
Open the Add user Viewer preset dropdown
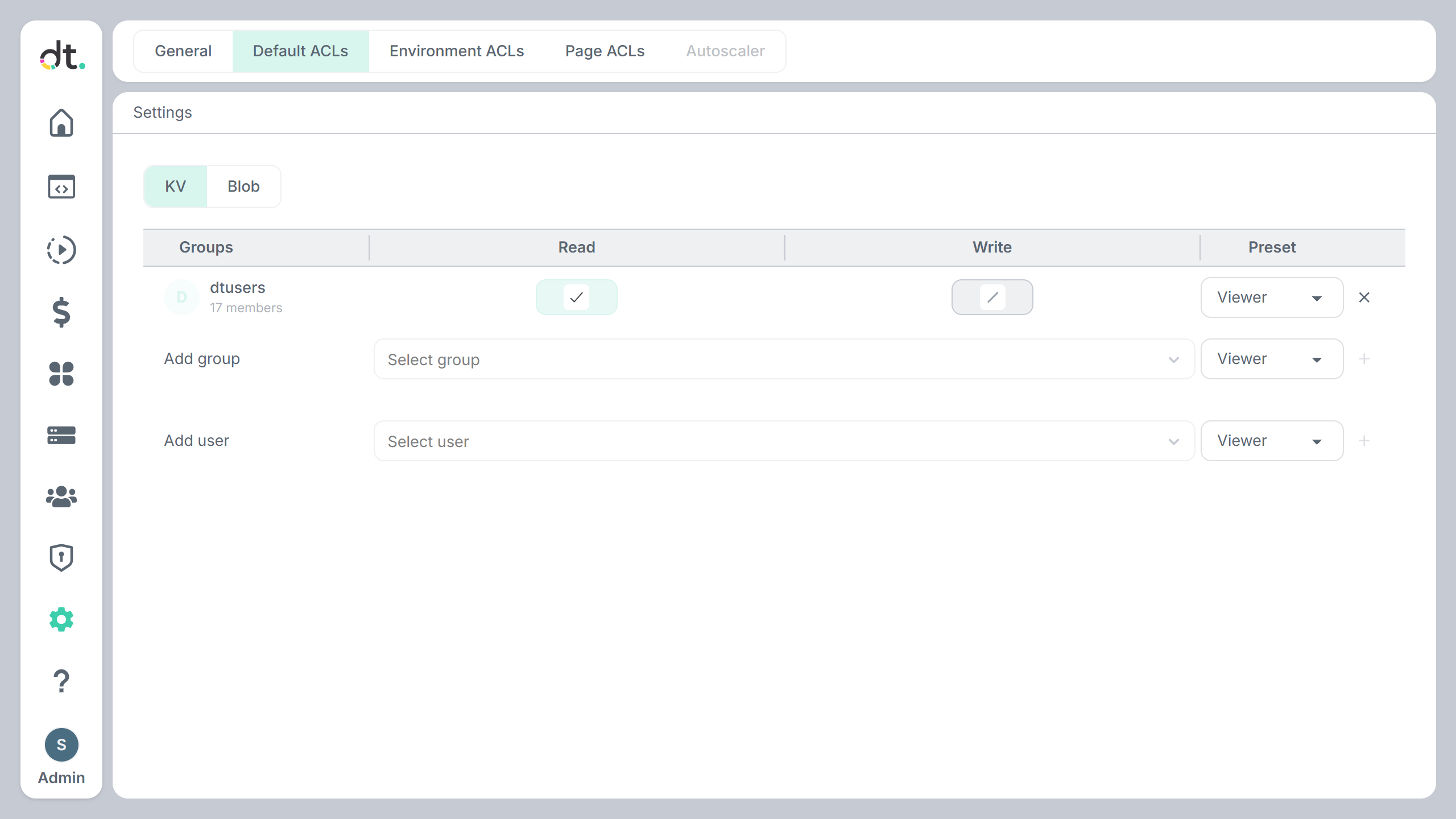point(1272,441)
